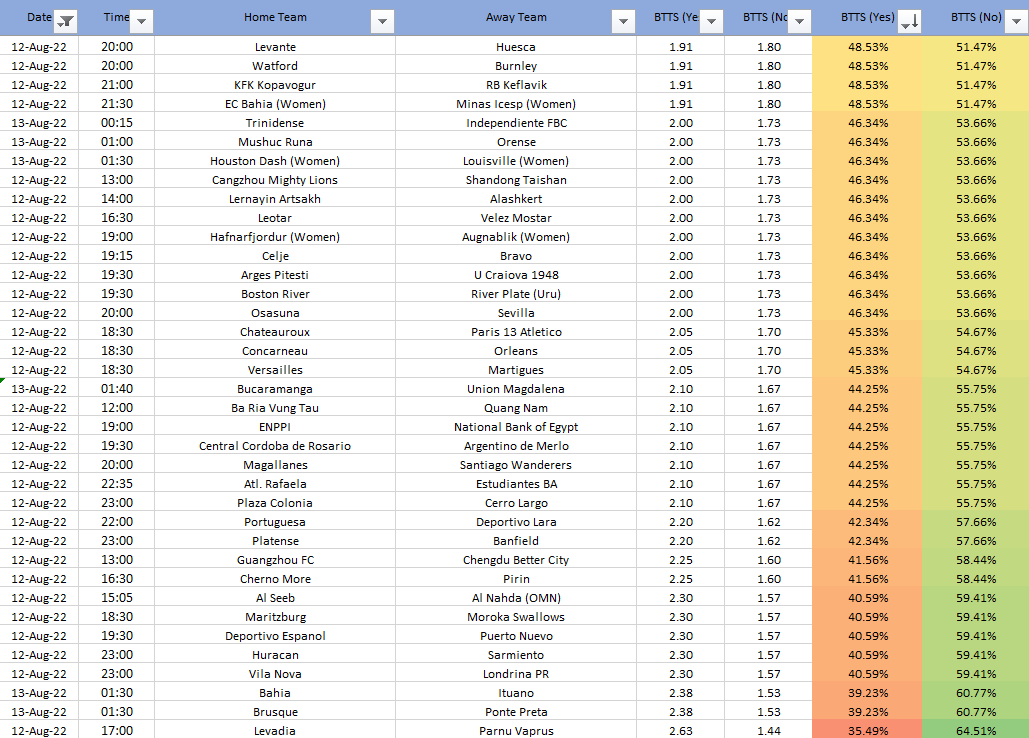Select the Union Magdalena cell
Viewport: 1029px width, 738px height.
pyautogui.click(x=516, y=389)
